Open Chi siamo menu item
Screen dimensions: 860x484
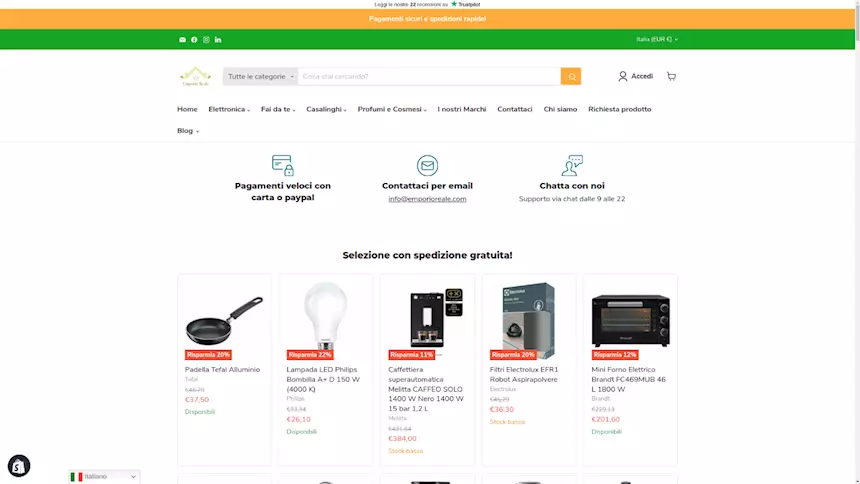point(560,109)
